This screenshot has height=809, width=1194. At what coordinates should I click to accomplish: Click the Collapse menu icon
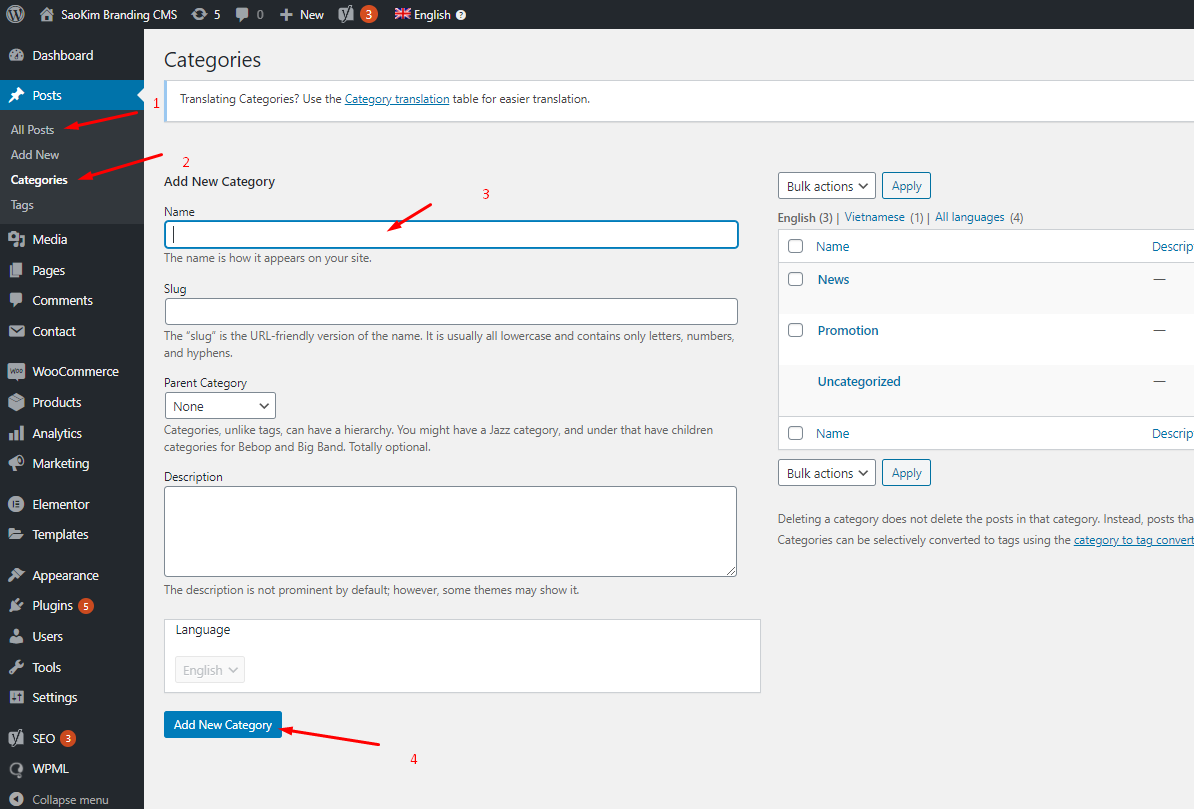[x=15, y=799]
